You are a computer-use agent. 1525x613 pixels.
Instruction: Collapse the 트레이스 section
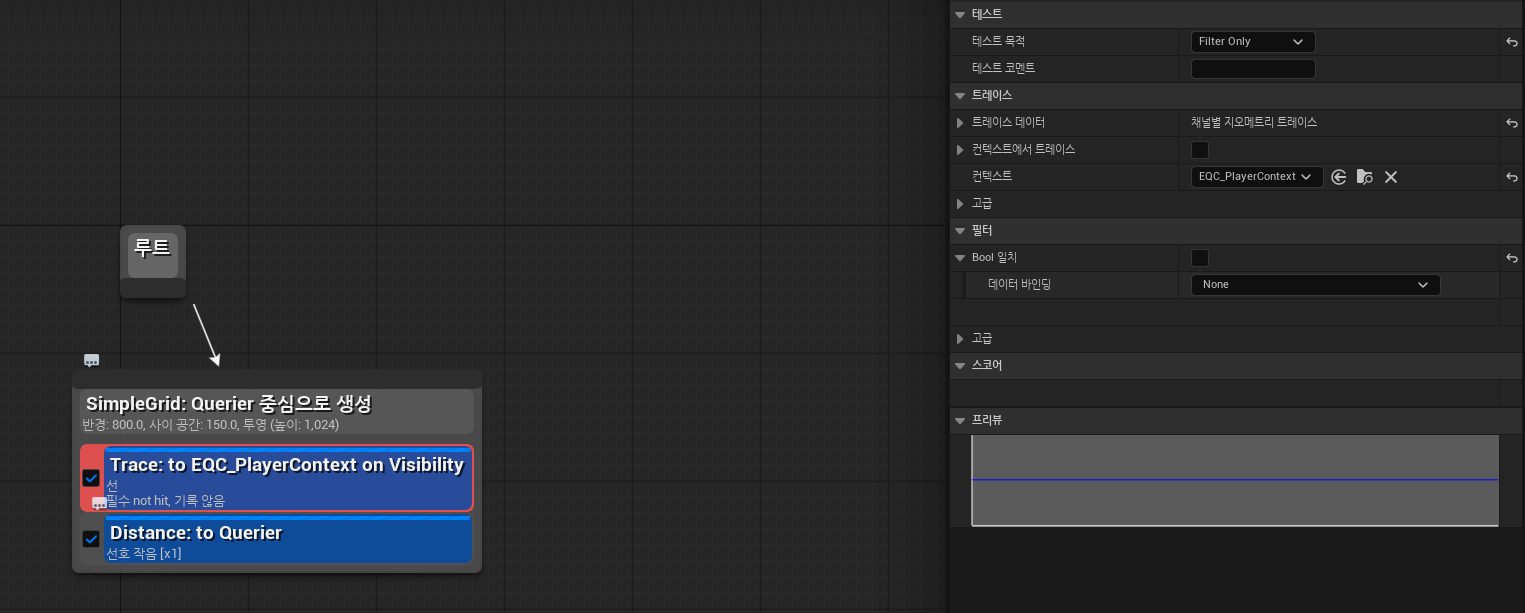point(961,96)
